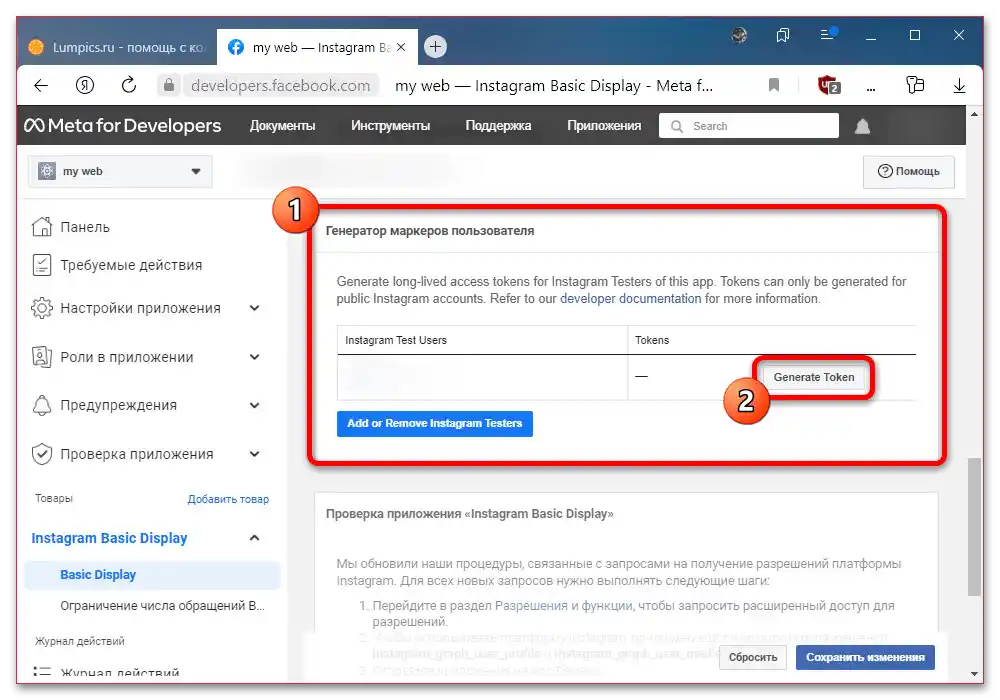Open Предупреждения via the bell icon
The width and height of the screenshot is (1000, 700).
coord(41,405)
